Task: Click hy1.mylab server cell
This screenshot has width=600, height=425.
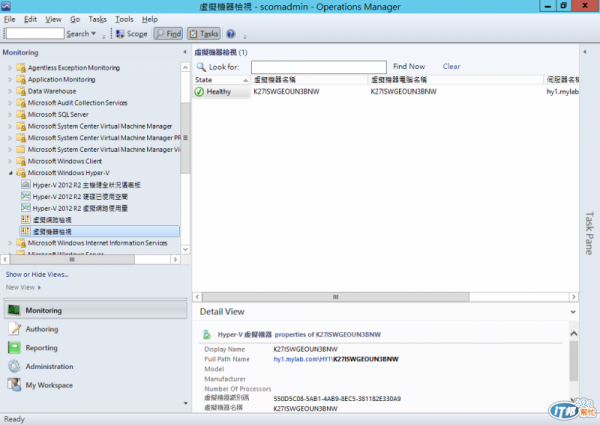Action: [x=562, y=91]
